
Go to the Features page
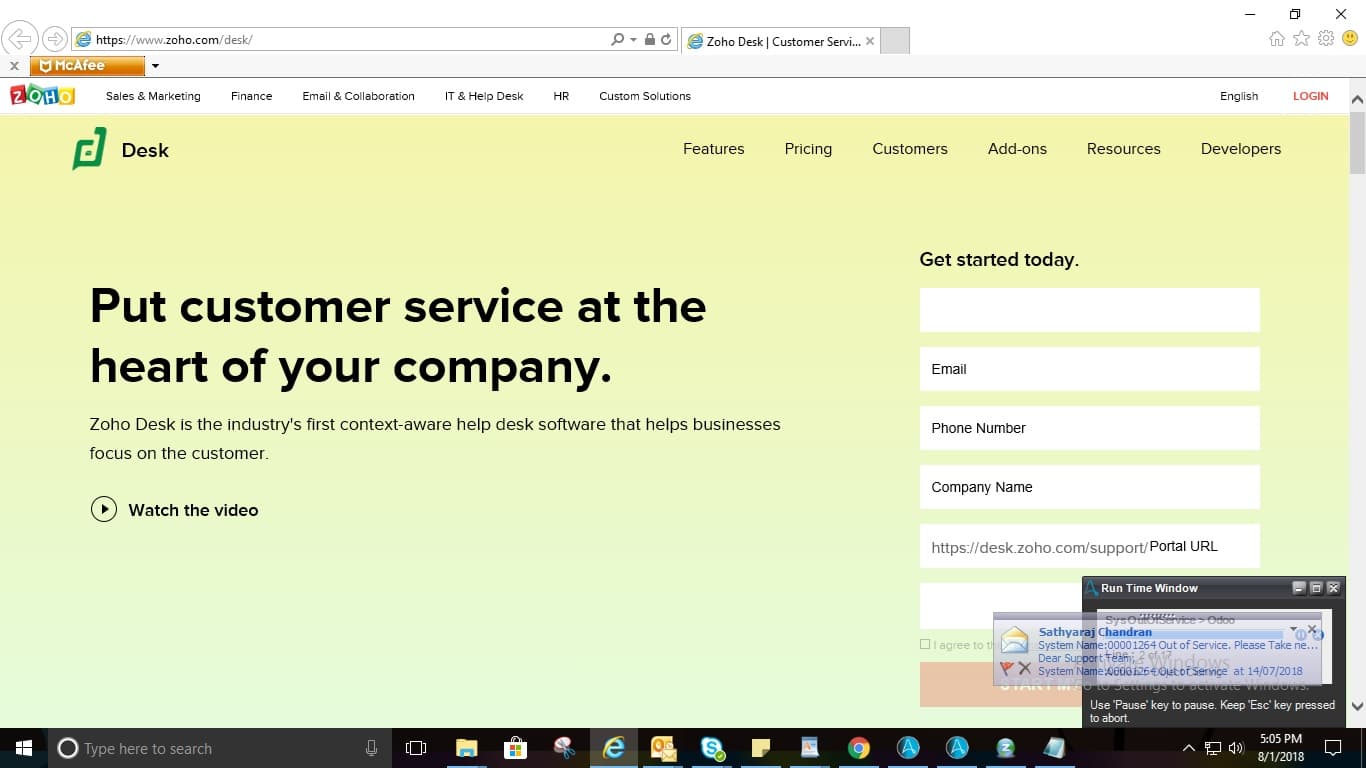click(714, 149)
